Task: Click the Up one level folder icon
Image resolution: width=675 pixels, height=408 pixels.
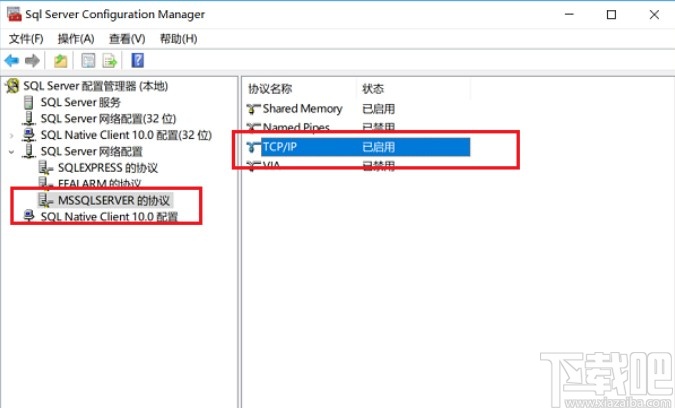Action: [60, 60]
